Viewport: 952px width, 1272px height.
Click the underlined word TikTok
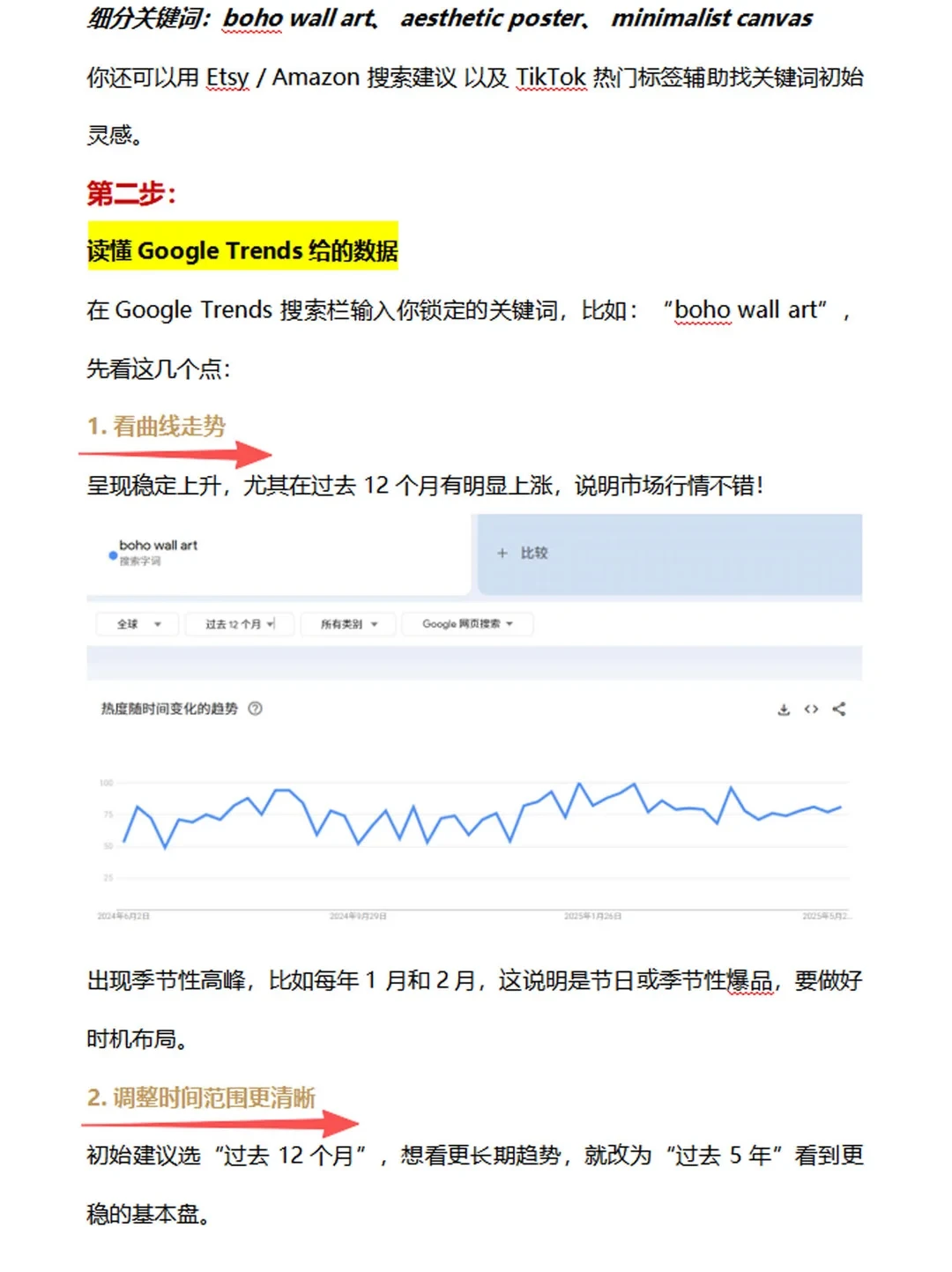coord(551,78)
